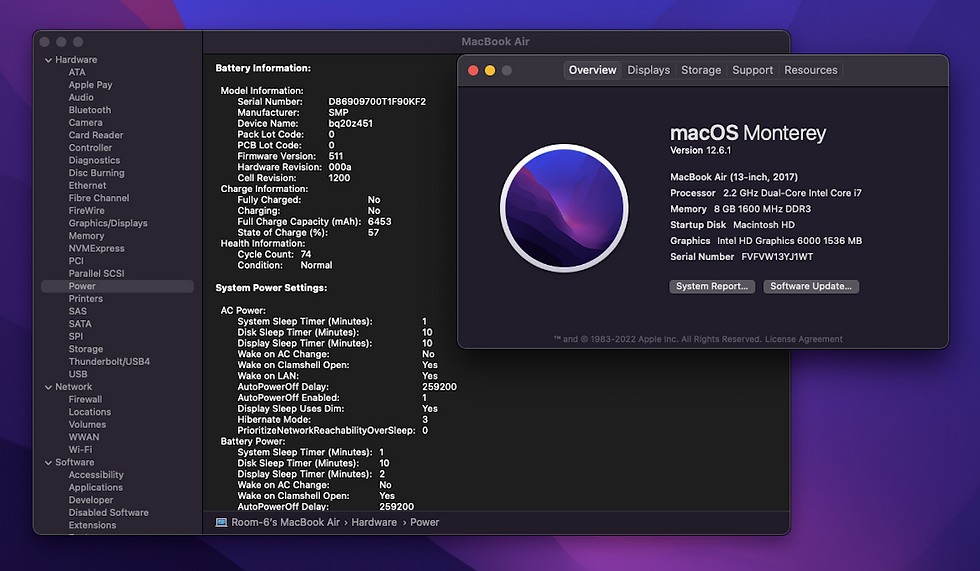The height and width of the screenshot is (571, 980).
Task: Select WWAN under Network
Action: click(84, 437)
